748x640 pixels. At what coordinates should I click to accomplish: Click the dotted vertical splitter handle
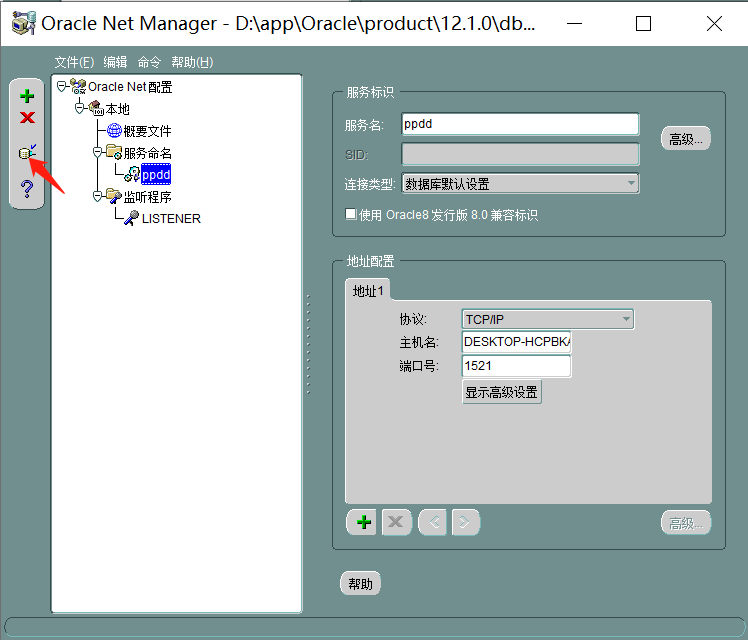tap(308, 344)
